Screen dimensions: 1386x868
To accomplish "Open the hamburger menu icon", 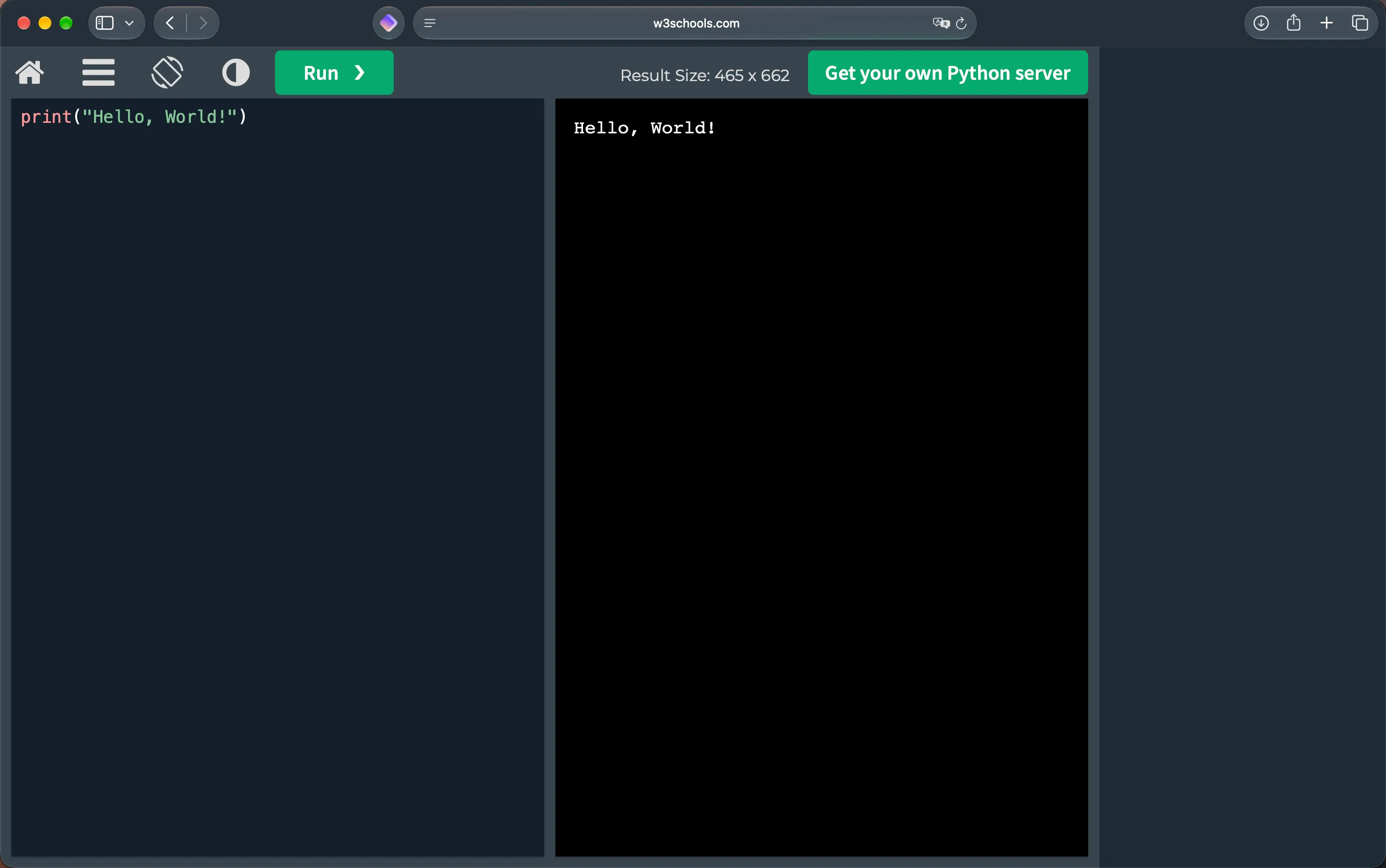I will coord(98,72).
